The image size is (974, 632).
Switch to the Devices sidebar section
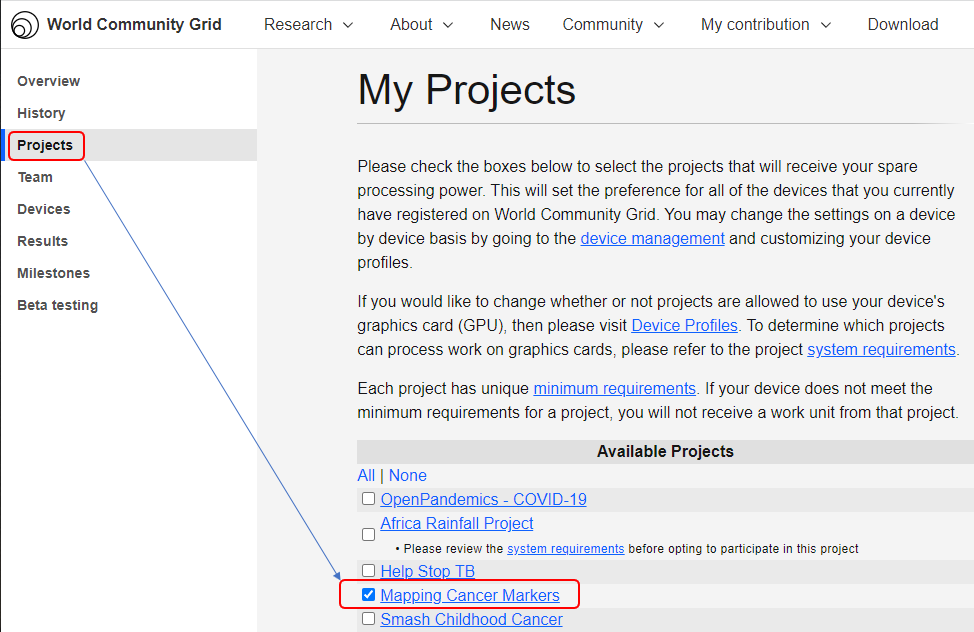(43, 209)
